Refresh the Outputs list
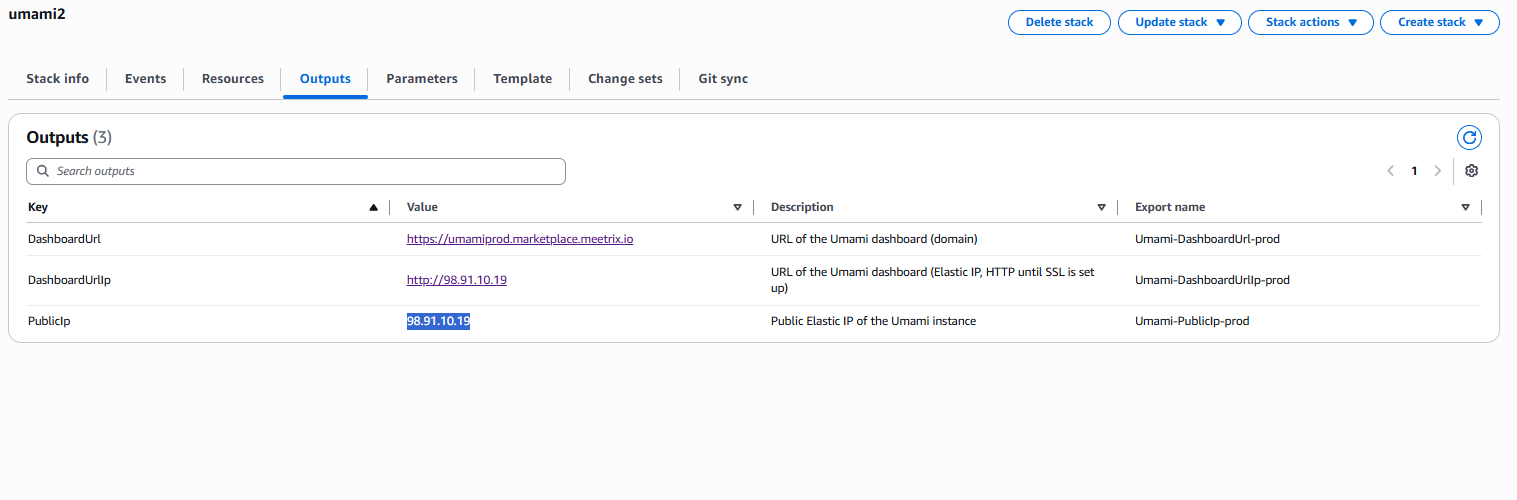Screen dimensions: 1517x500 [x=1469, y=138]
